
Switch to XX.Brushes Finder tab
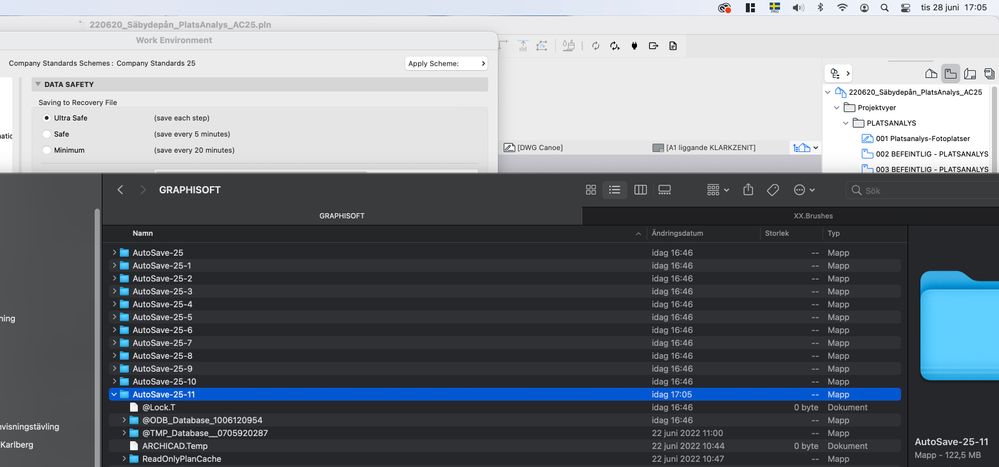coord(813,216)
